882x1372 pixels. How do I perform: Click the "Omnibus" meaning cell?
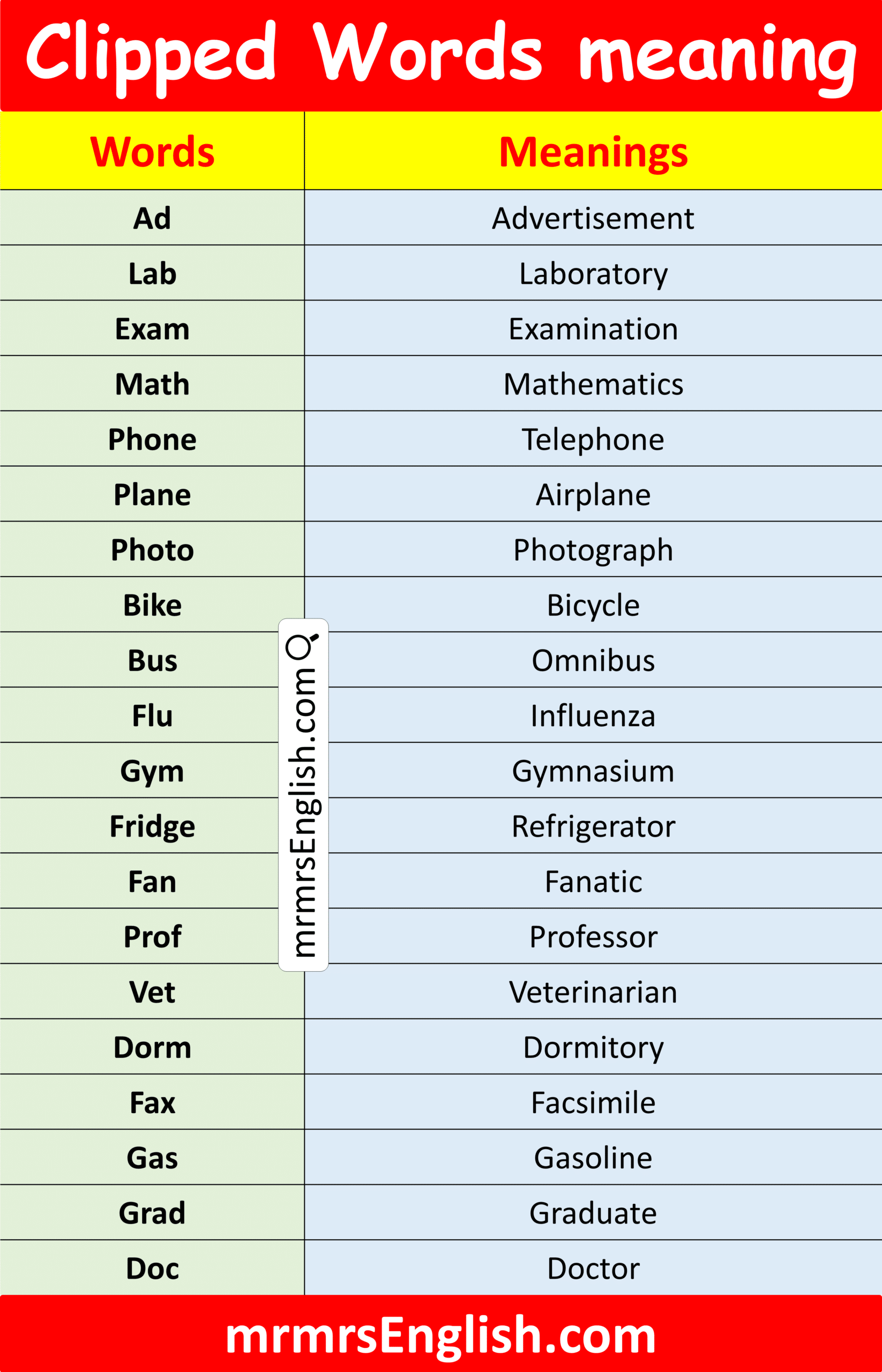[x=593, y=660]
